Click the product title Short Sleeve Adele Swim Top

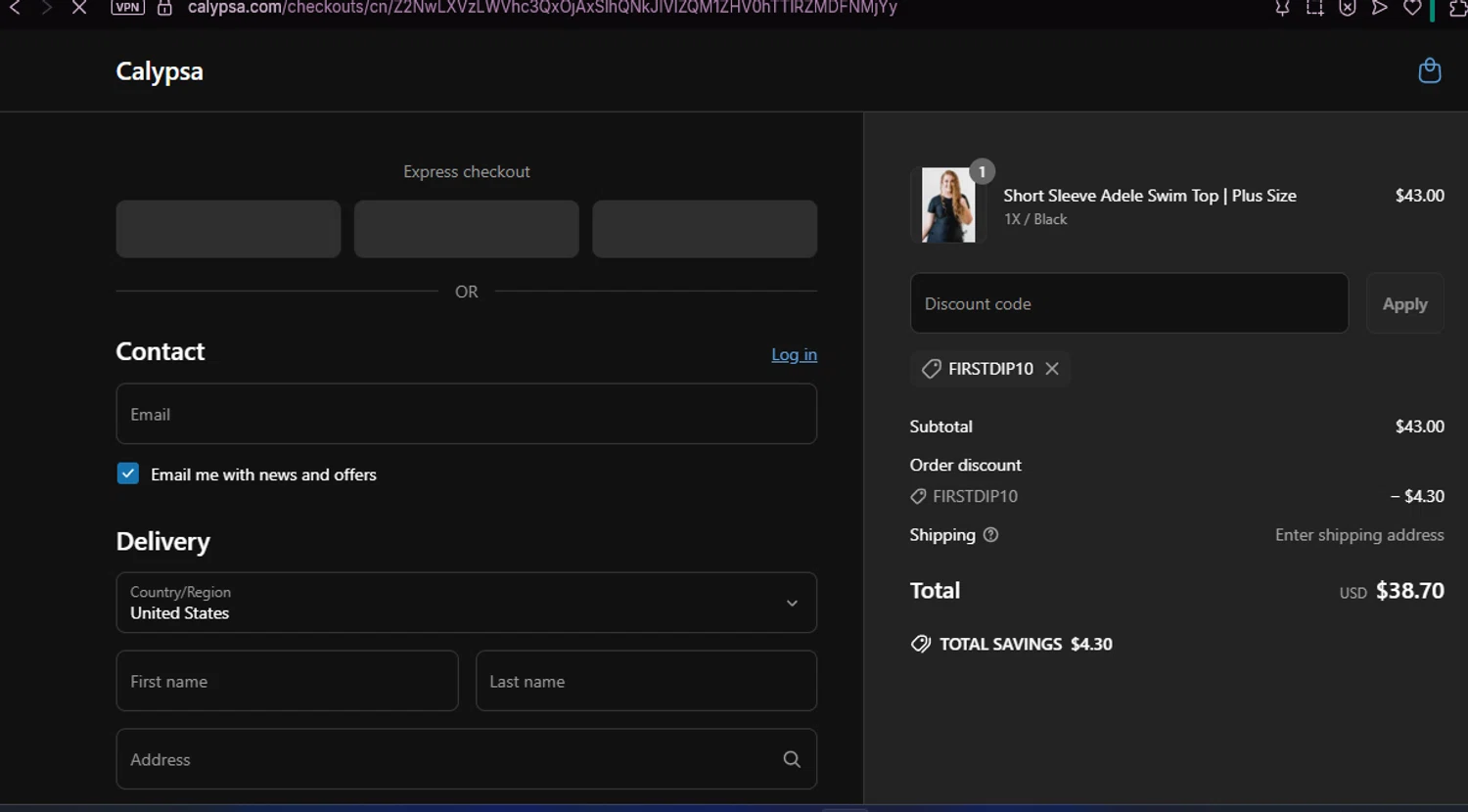point(1150,196)
